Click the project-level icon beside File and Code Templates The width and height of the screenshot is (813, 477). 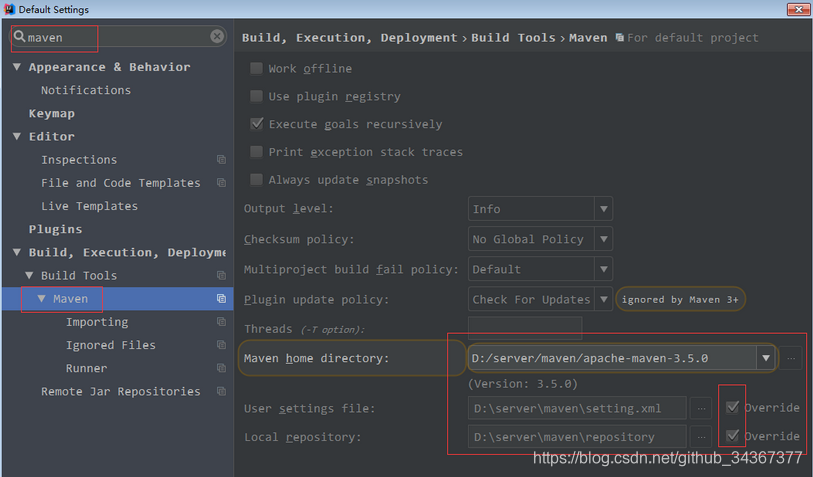221,183
